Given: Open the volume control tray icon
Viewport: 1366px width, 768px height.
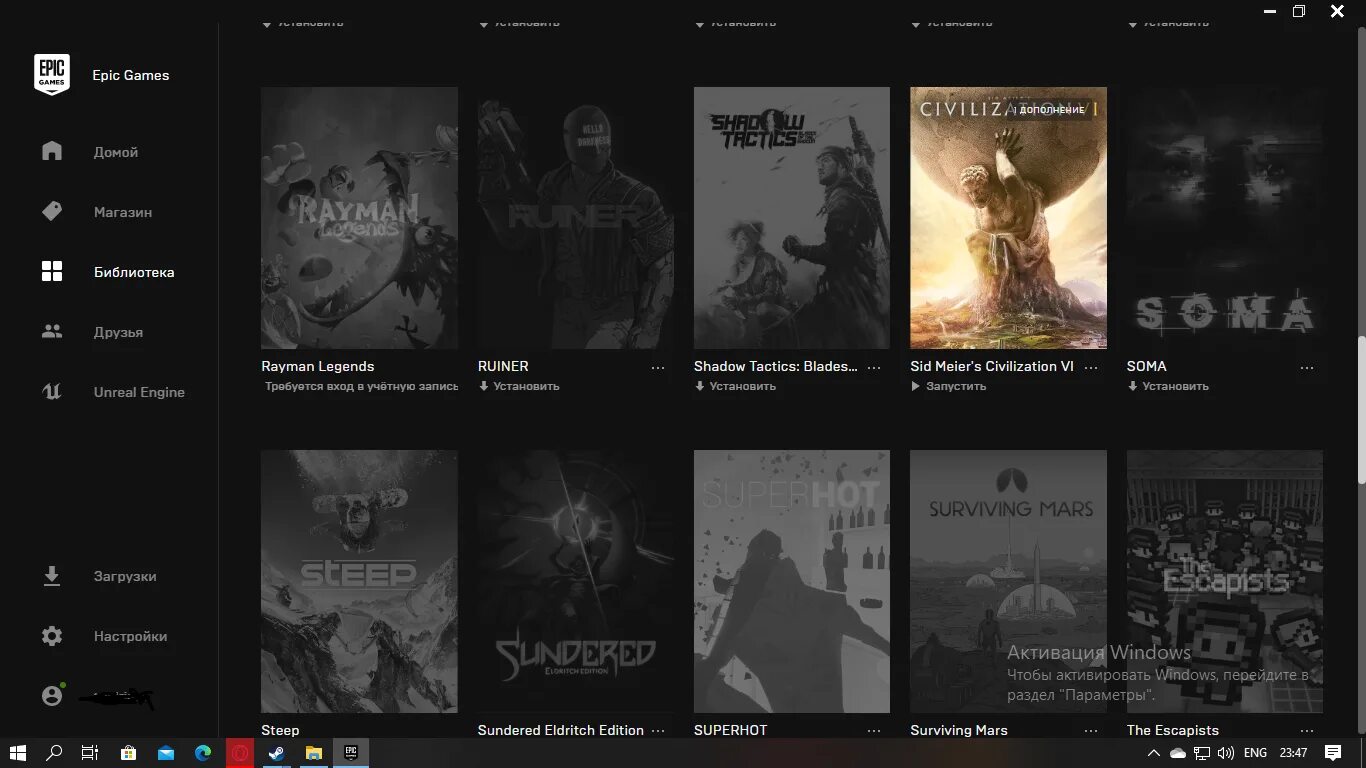Looking at the screenshot, I should coord(1225,753).
